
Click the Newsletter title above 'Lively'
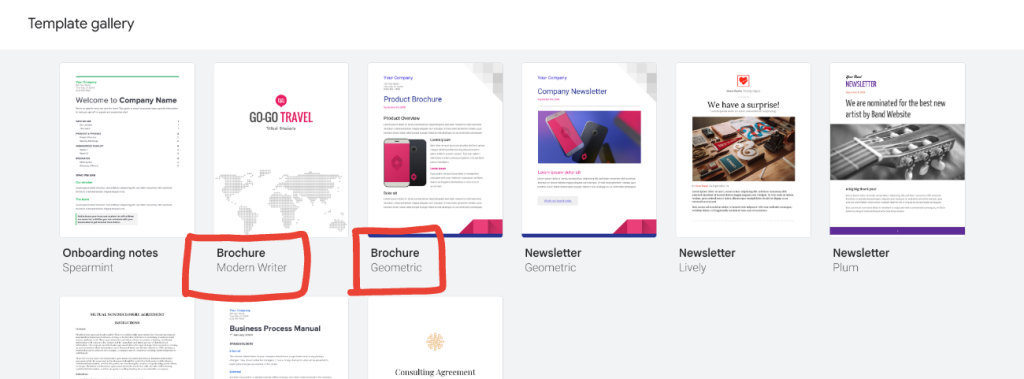point(707,253)
